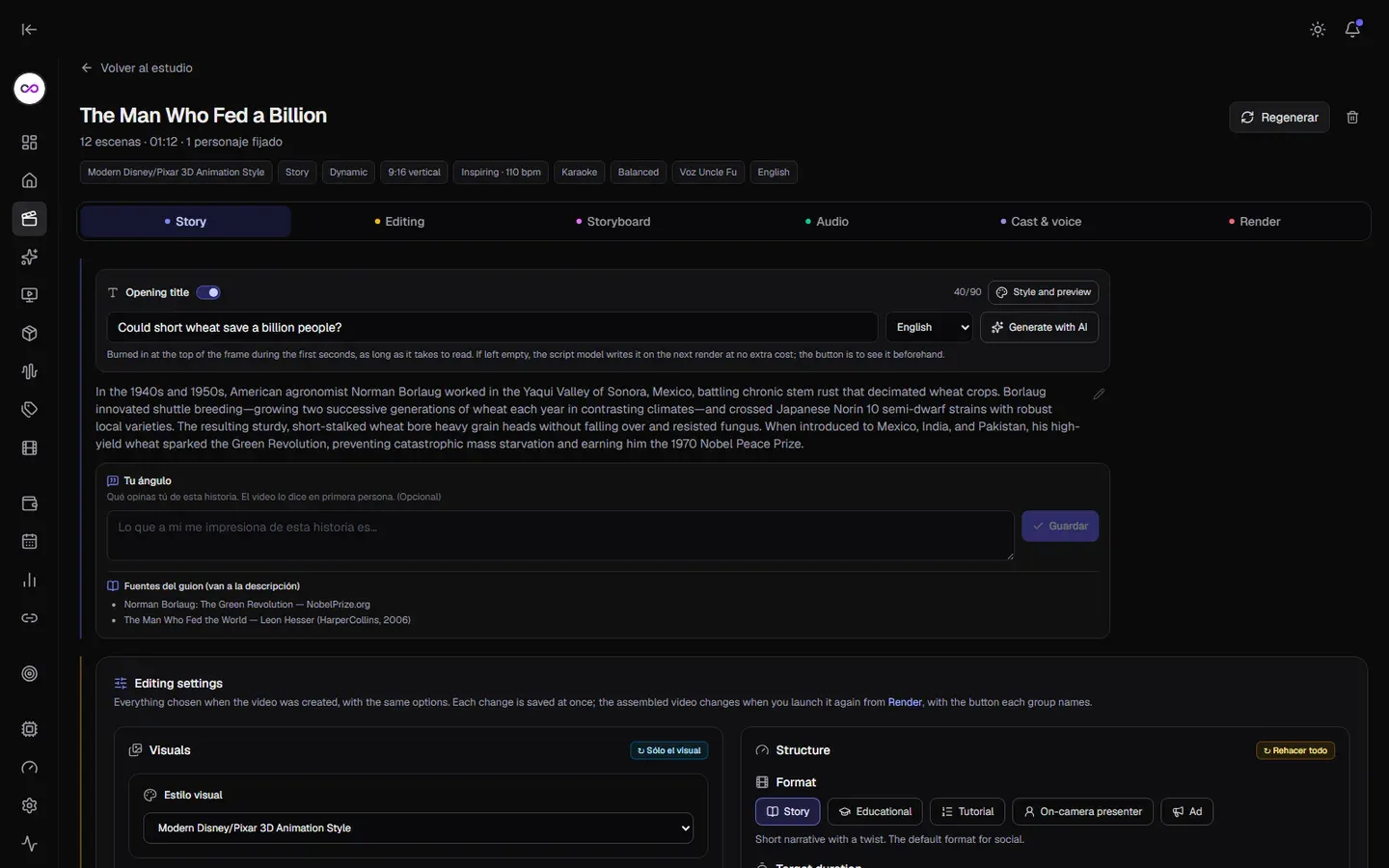Open the notifications bell
This screenshot has height=868, width=1389.
(x=1352, y=29)
